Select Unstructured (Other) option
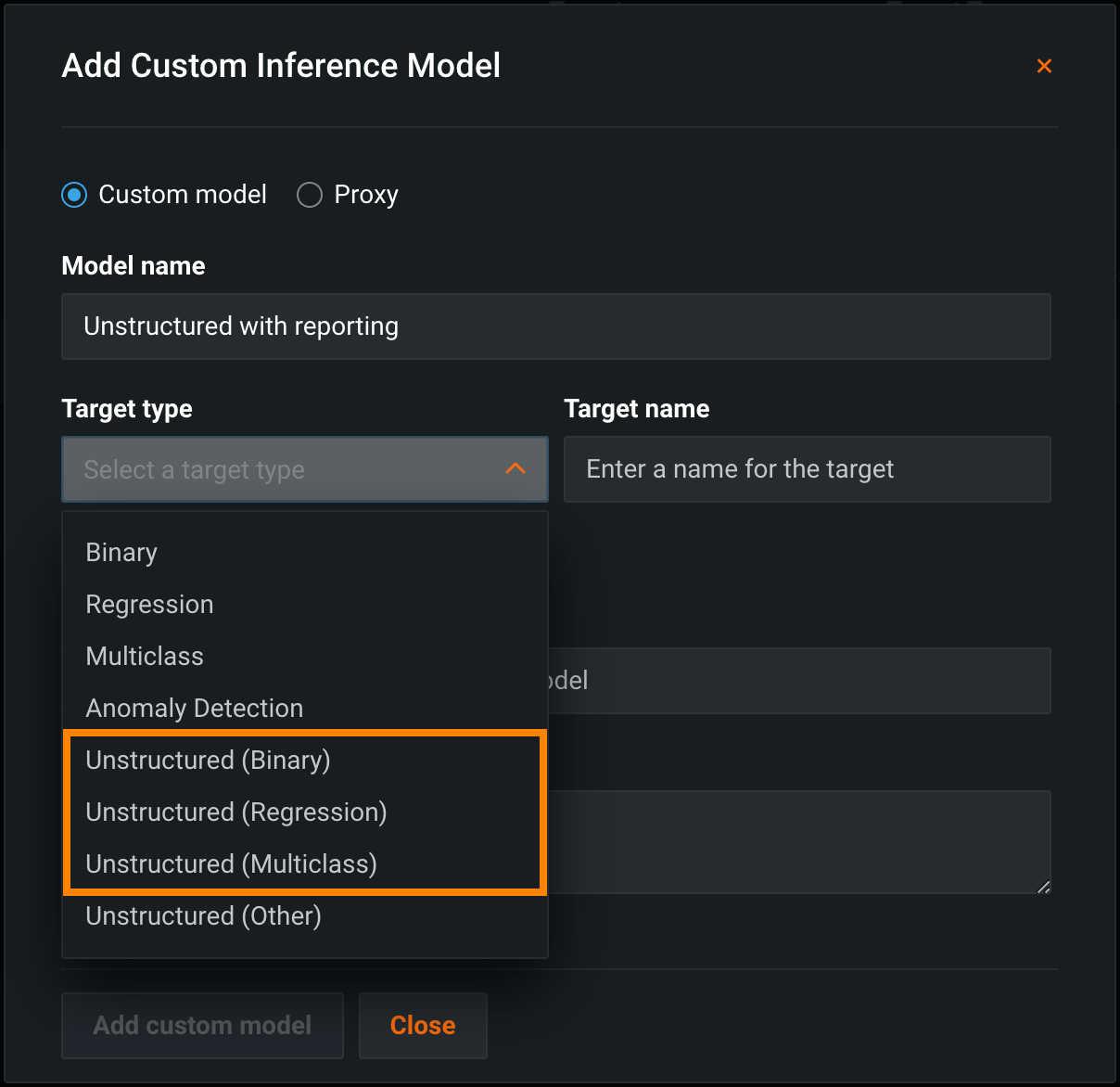This screenshot has width=1120, height=1087. pyautogui.click(x=203, y=916)
